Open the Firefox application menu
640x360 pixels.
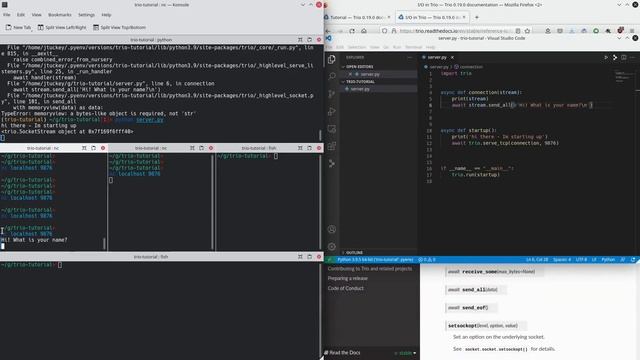[632, 31]
